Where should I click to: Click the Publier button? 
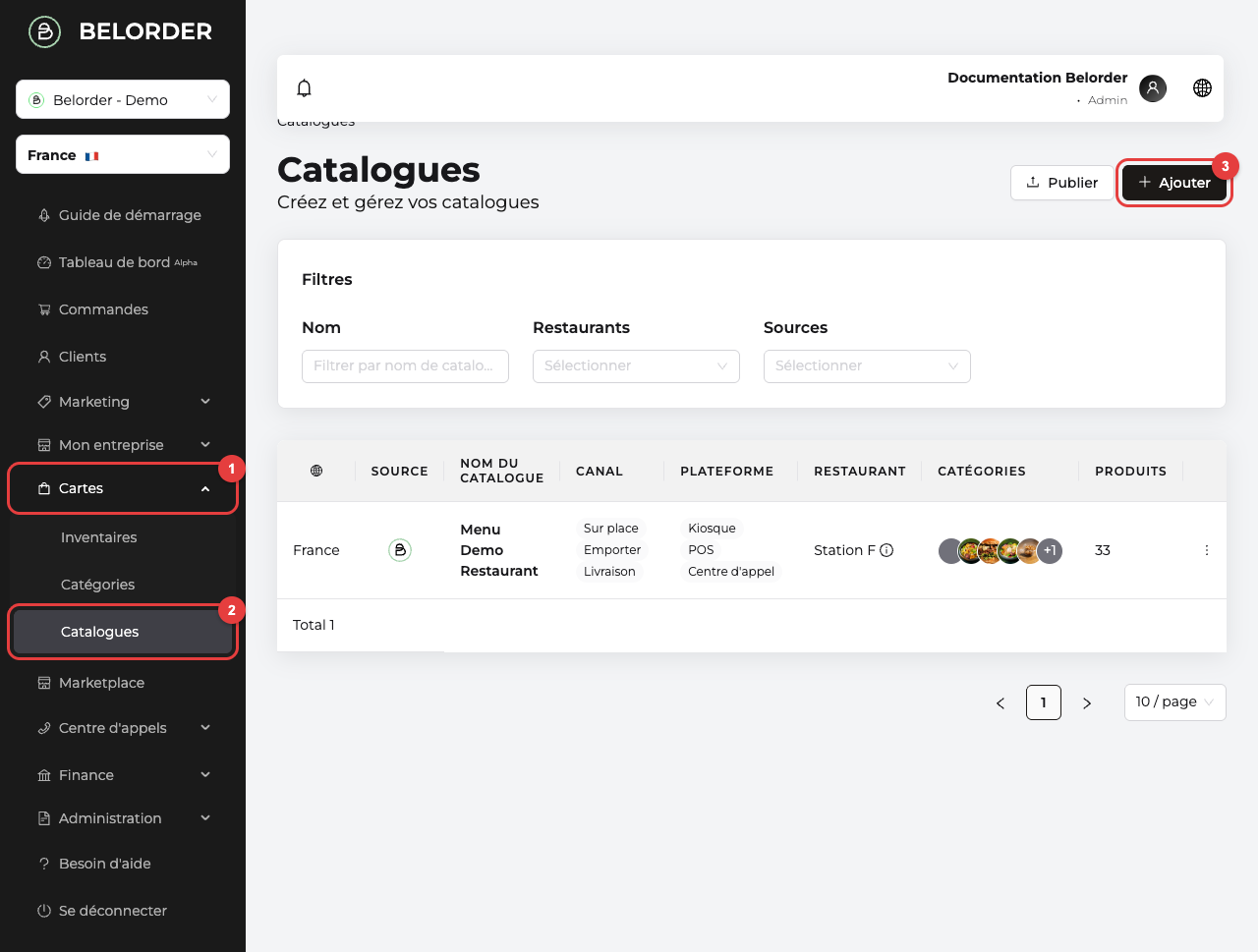pos(1061,183)
